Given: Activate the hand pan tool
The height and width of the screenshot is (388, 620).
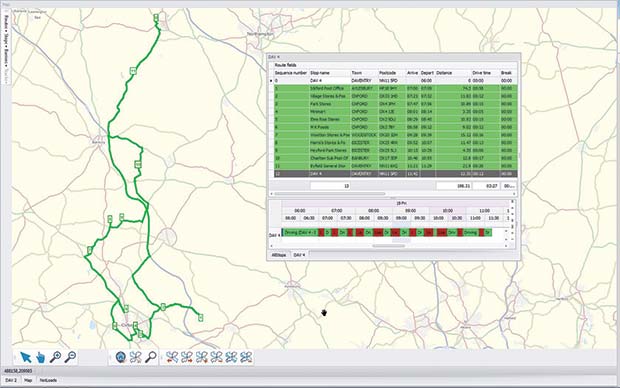Looking at the screenshot, I should point(40,357).
